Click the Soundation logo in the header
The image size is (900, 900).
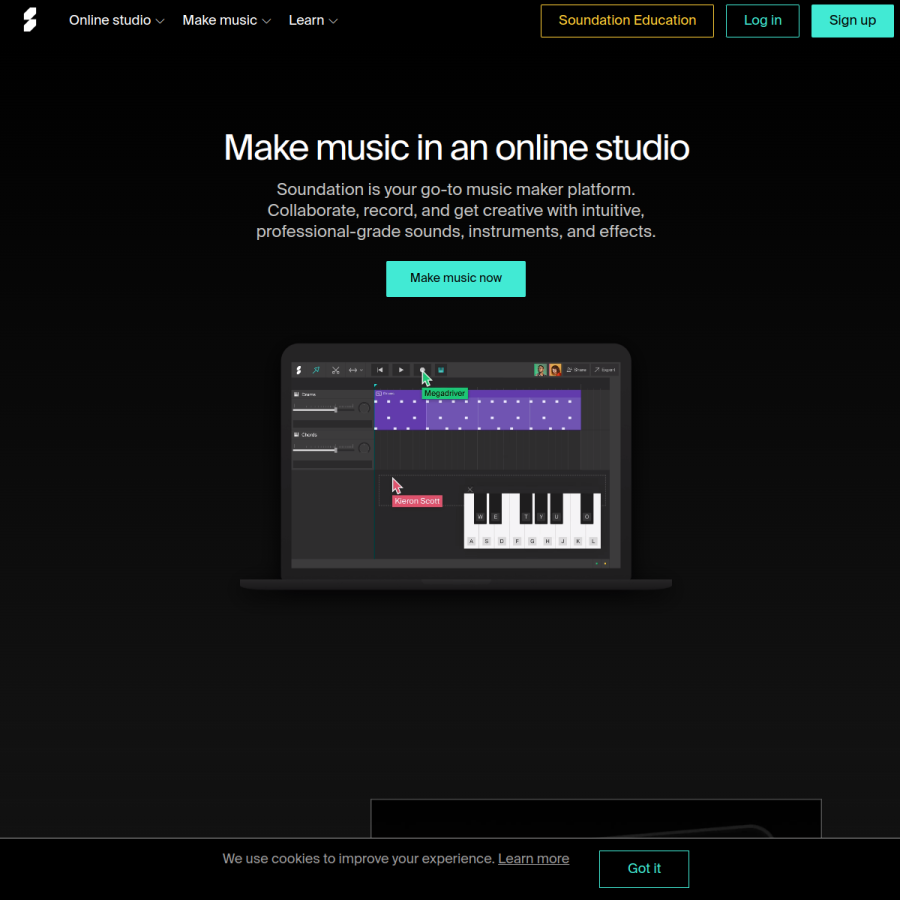(x=30, y=20)
